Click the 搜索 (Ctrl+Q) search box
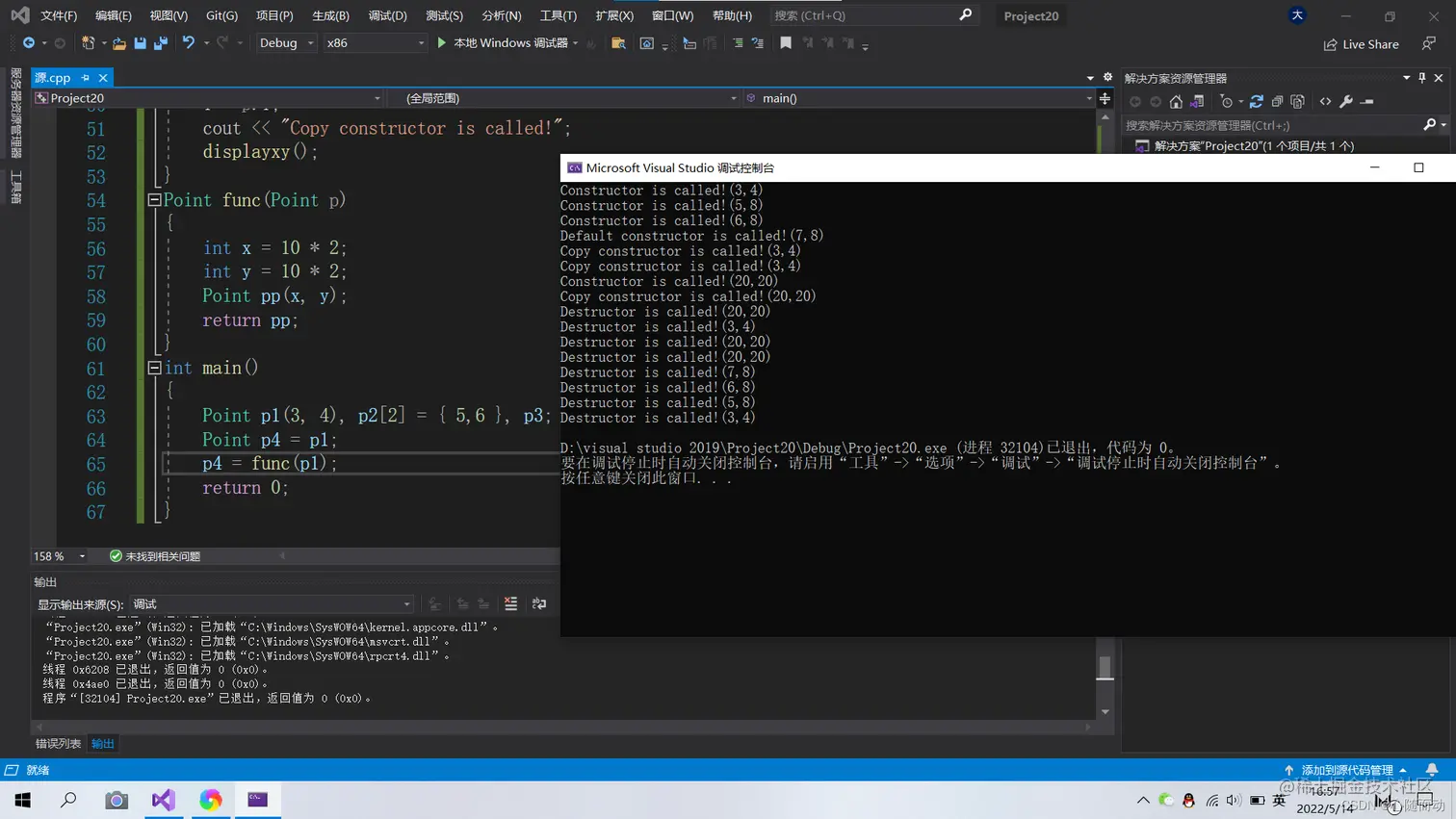The height and width of the screenshot is (819, 1456). coord(872,15)
